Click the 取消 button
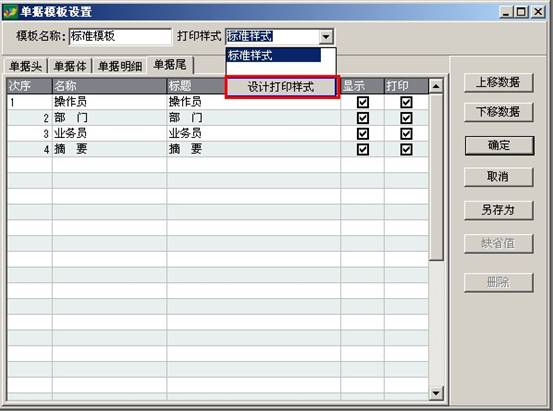 tap(499, 176)
